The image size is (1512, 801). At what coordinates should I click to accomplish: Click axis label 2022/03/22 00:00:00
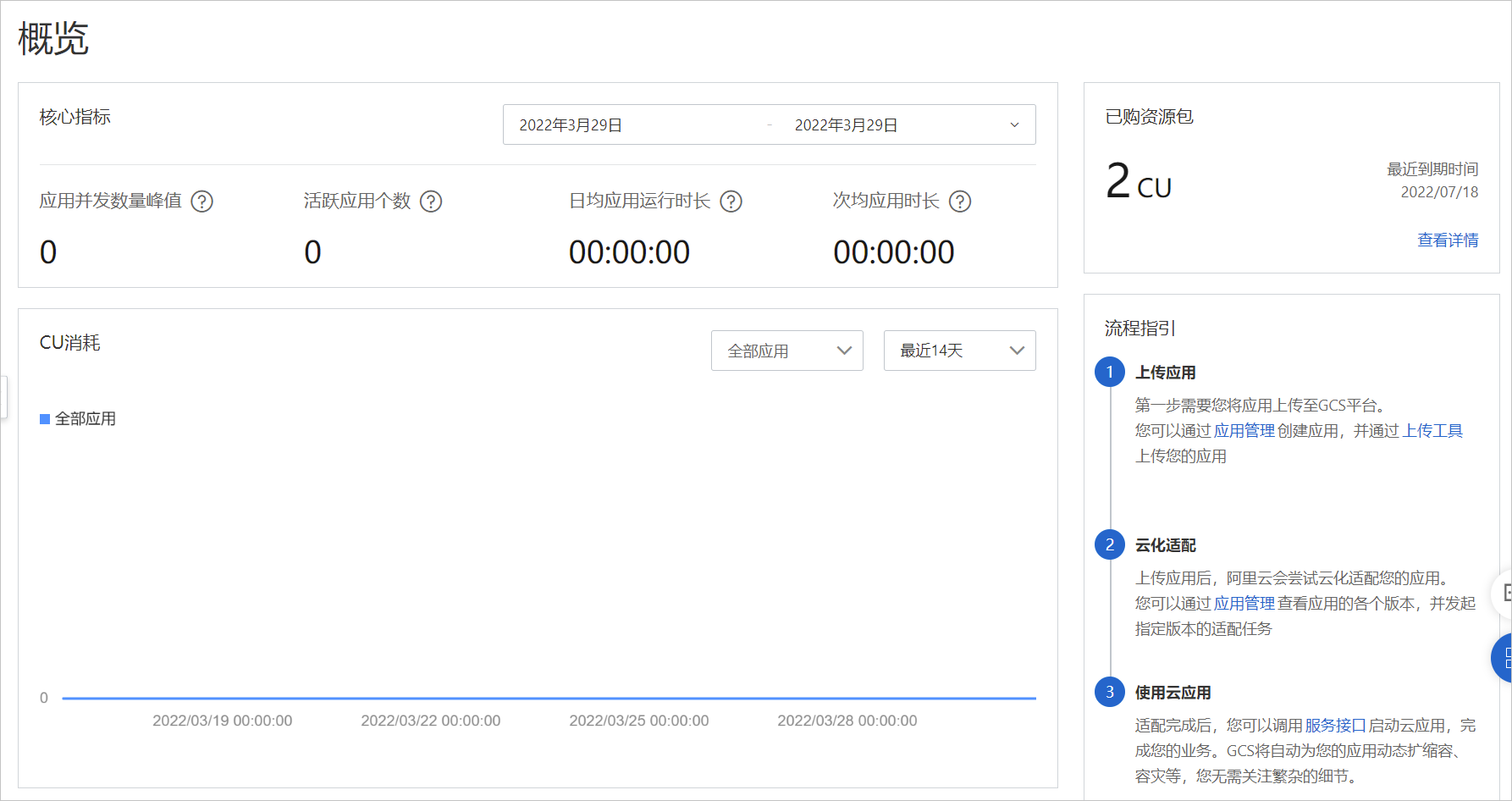[431, 721]
